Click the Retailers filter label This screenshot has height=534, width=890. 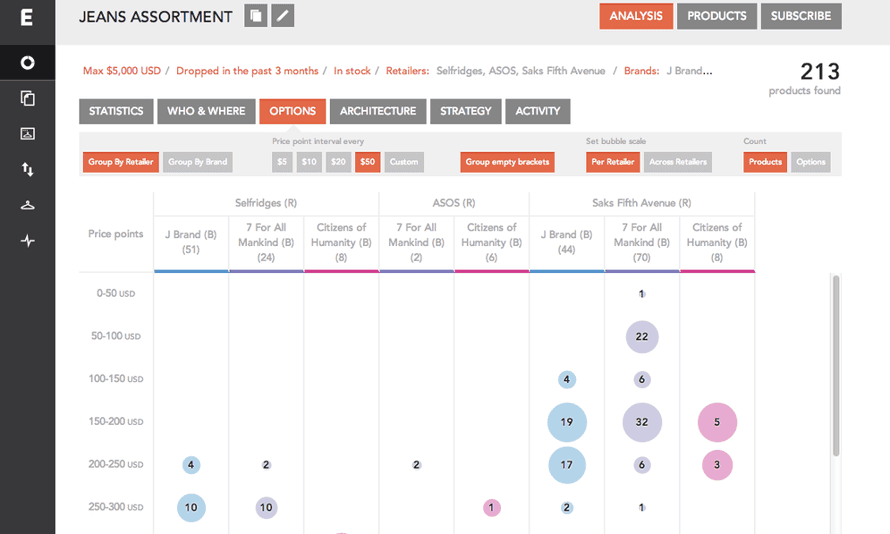point(408,71)
